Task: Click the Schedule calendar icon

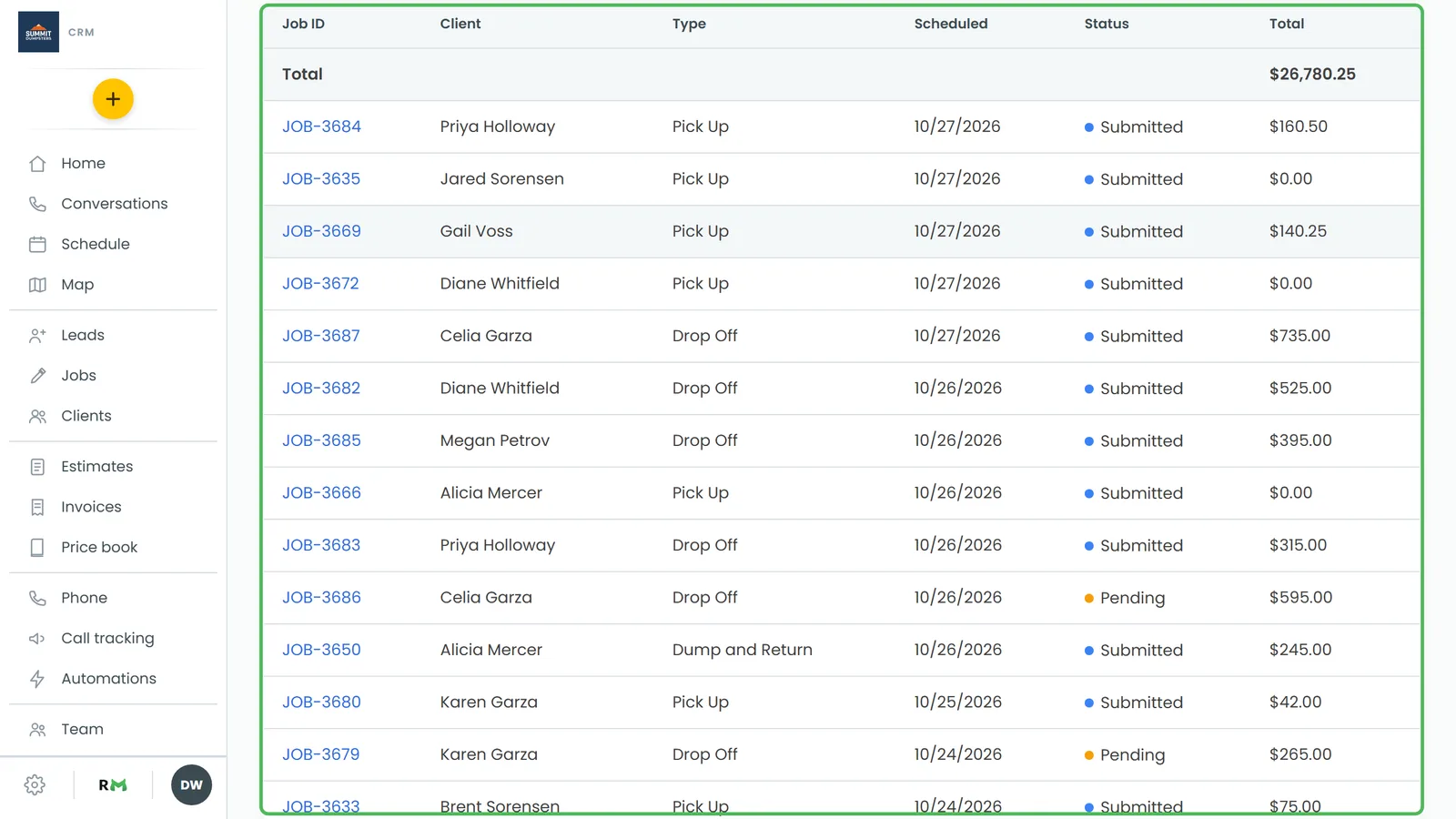Action: (37, 244)
